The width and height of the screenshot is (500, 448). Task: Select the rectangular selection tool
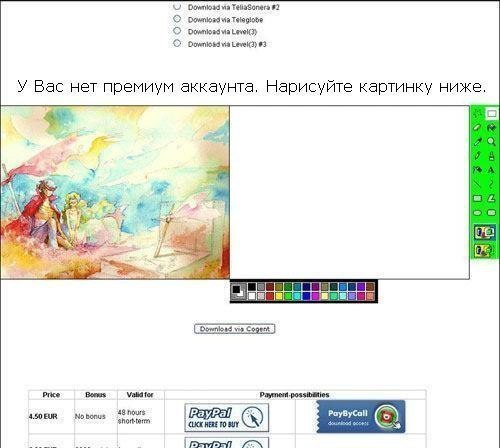coord(491,114)
